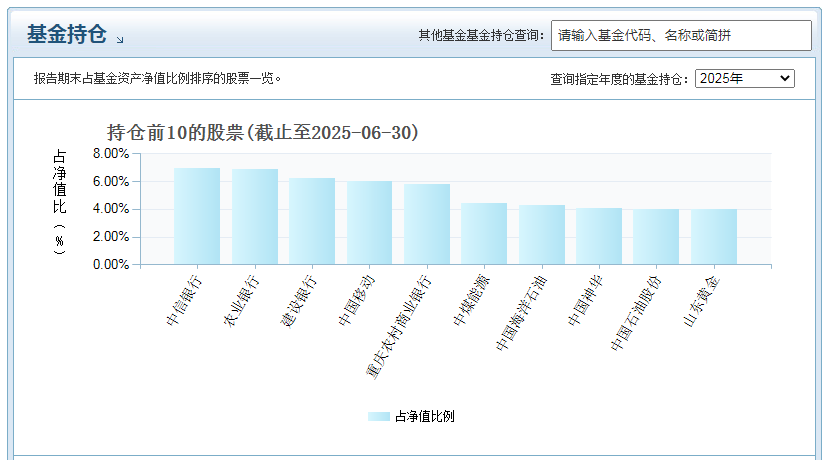The image size is (828, 460).
Task: Click the 占净值比(%) vertical axis title
Action: [60, 202]
